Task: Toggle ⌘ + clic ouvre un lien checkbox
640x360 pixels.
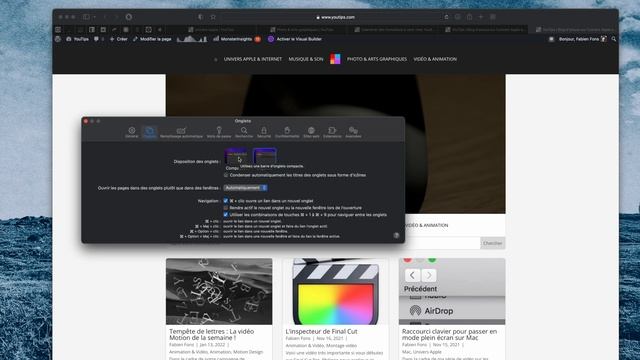Action: tap(226, 201)
